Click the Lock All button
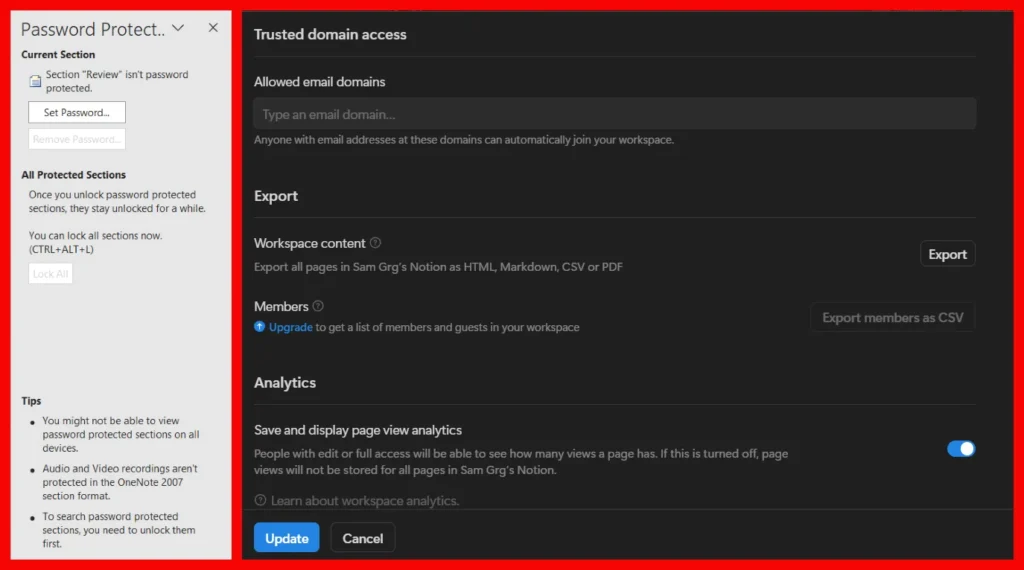Viewport: 1024px width, 570px height. pyautogui.click(x=50, y=274)
